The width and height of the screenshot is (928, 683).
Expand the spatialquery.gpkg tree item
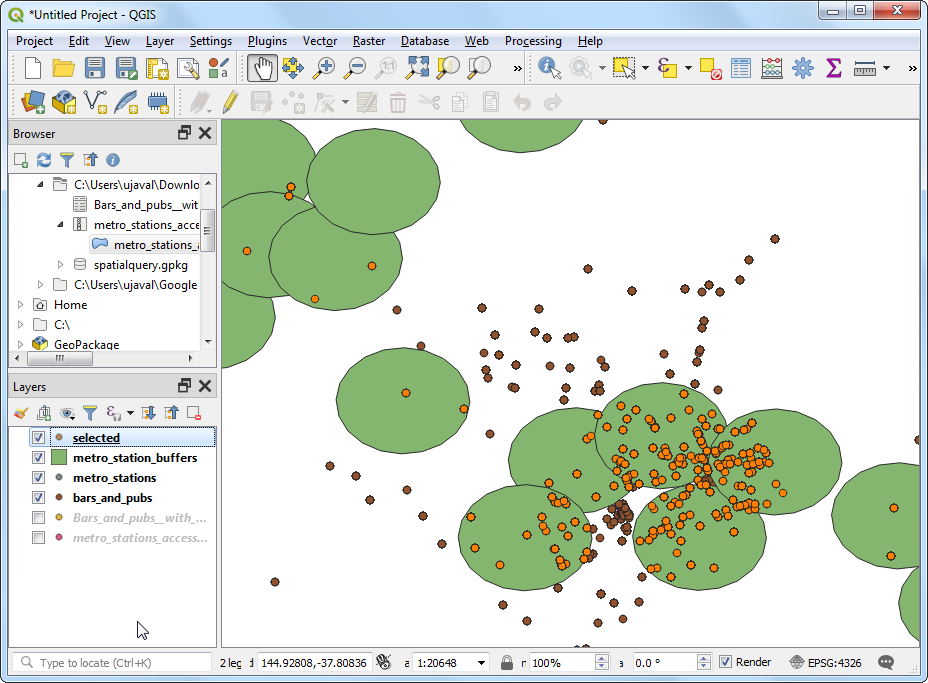pos(61,265)
